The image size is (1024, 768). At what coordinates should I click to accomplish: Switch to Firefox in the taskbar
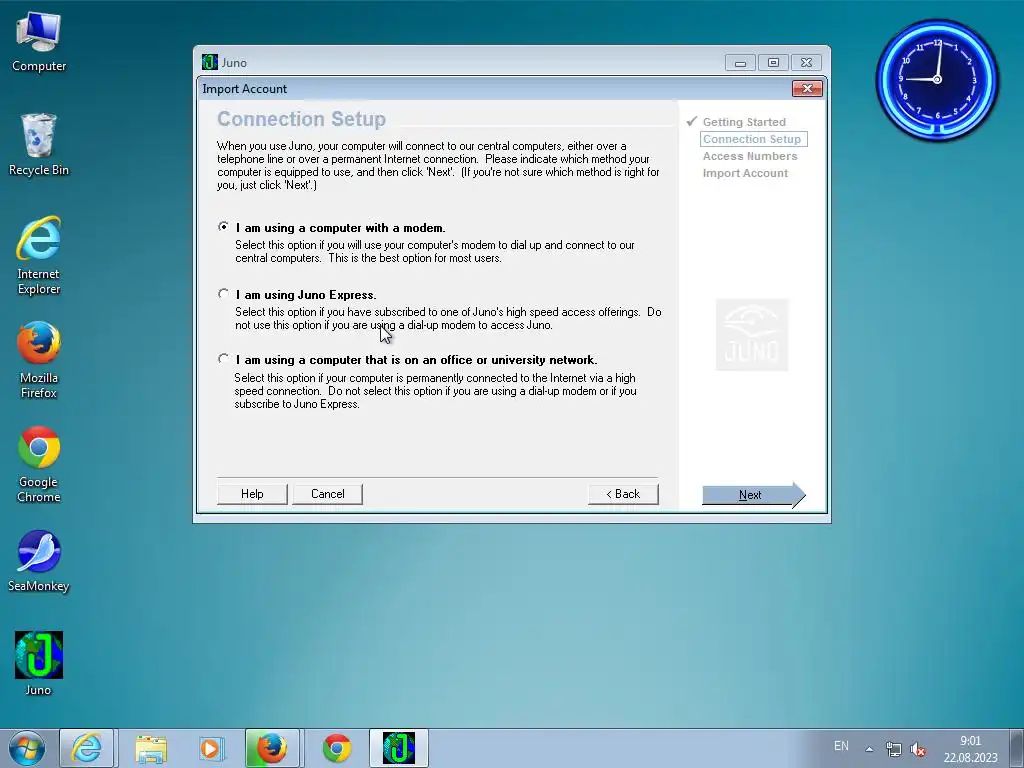272,748
